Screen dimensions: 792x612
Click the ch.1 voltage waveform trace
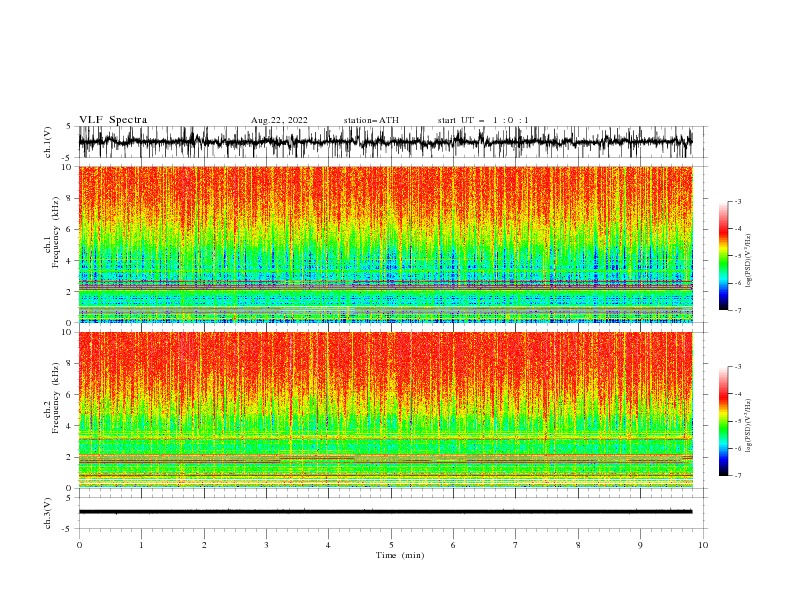(385, 142)
